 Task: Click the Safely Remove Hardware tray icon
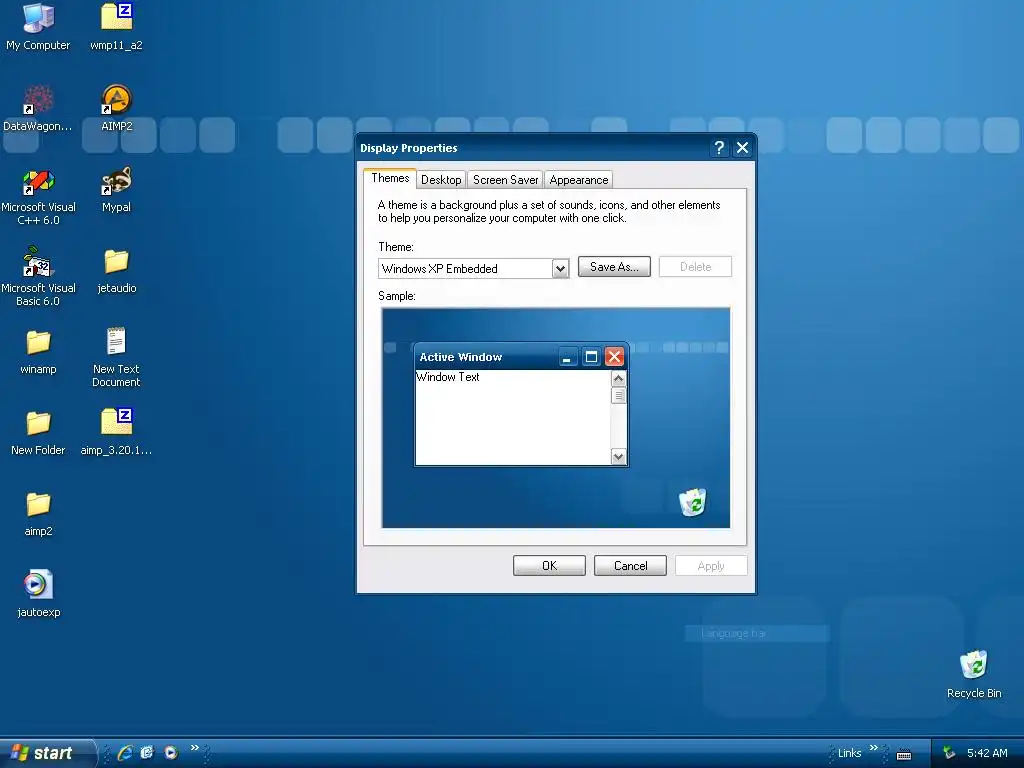(x=949, y=754)
